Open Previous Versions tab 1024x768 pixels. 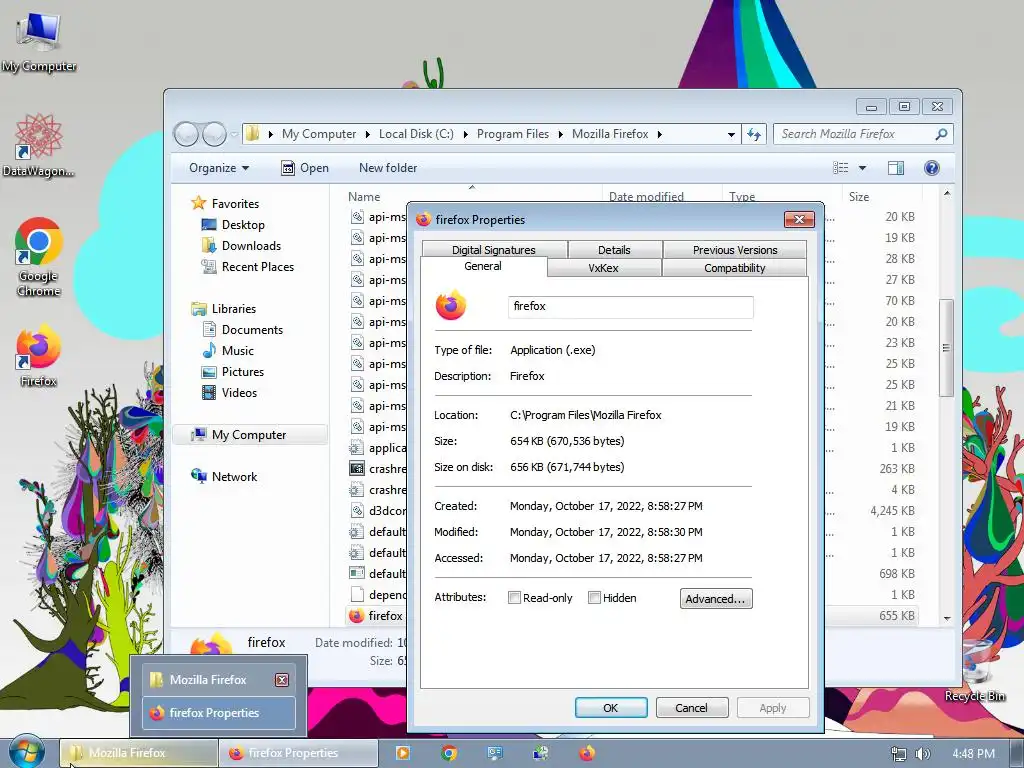click(x=735, y=249)
